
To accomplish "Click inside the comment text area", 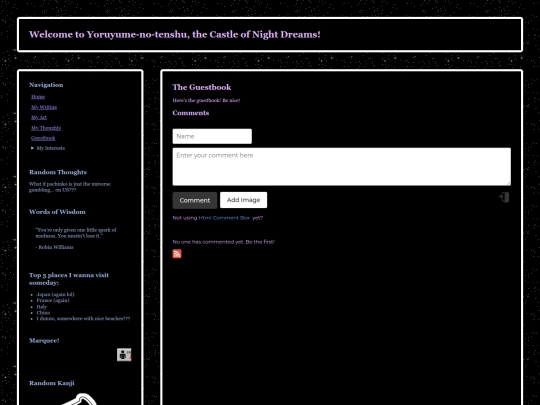I will [342, 167].
